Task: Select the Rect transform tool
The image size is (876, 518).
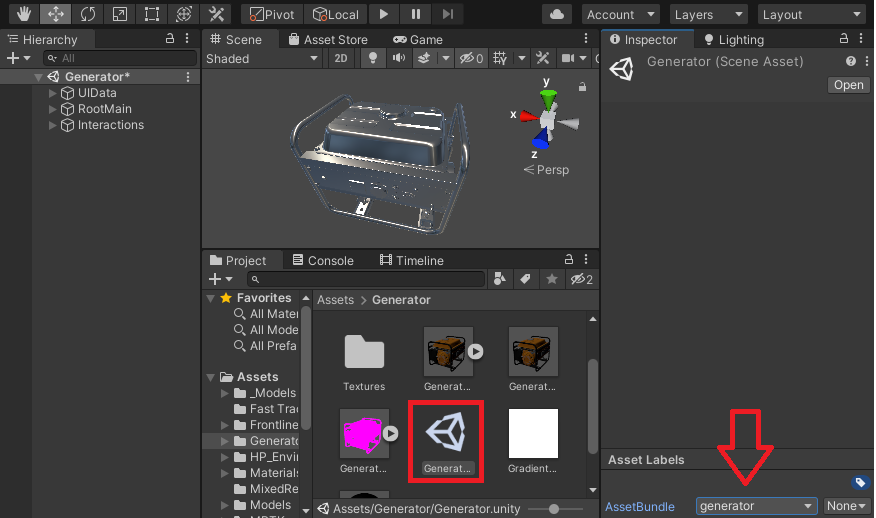Action: tap(151, 14)
